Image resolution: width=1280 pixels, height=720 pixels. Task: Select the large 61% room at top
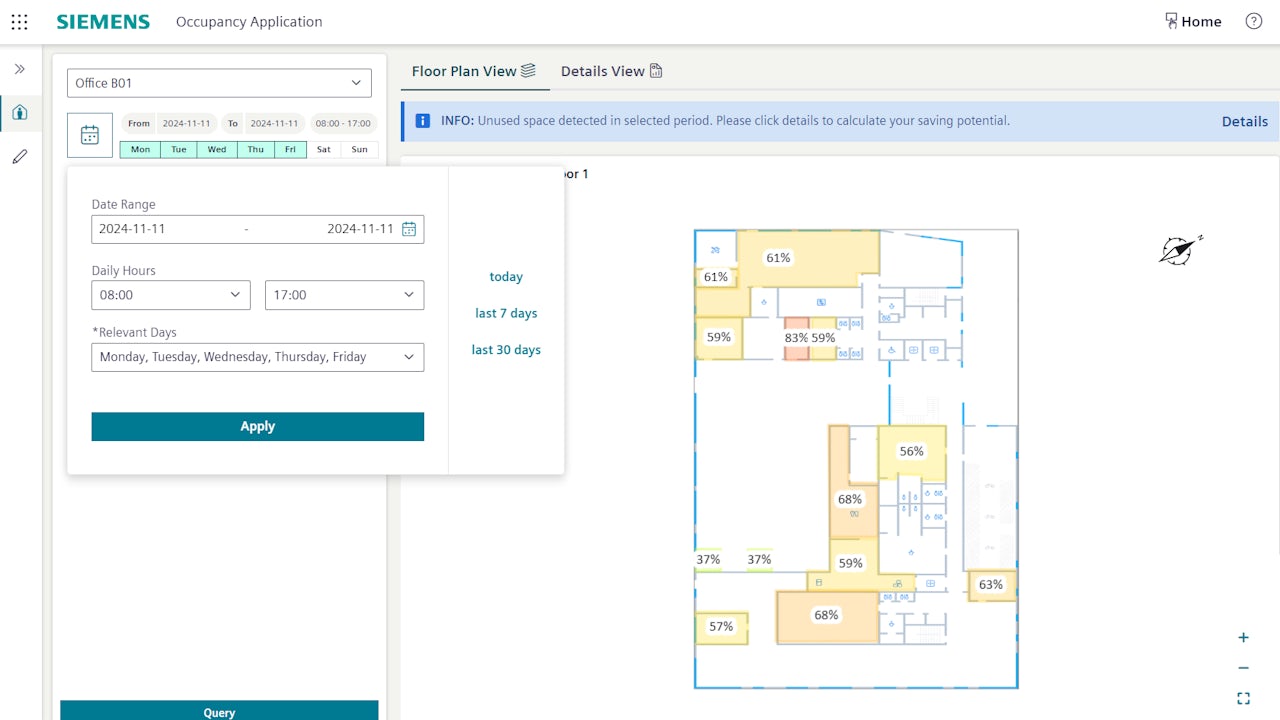808,258
